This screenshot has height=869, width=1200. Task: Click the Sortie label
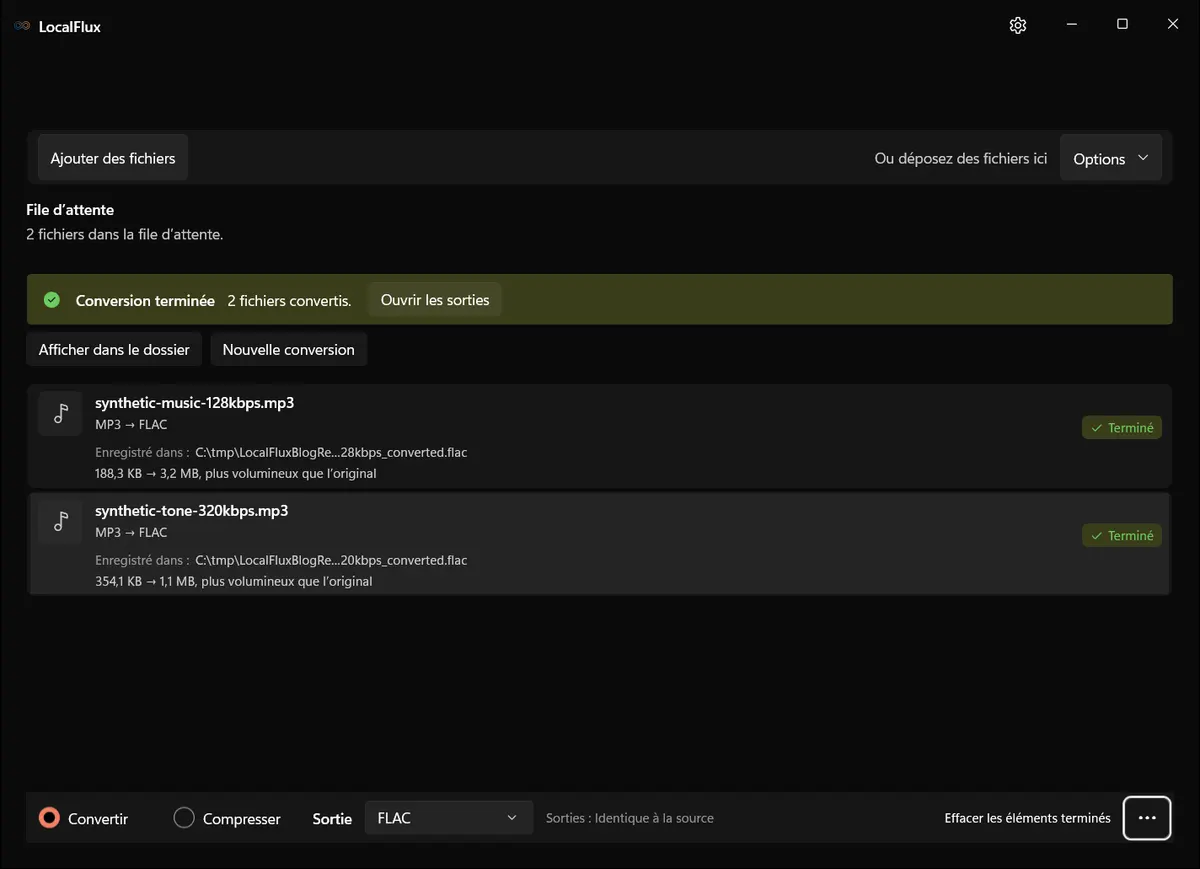[332, 819]
